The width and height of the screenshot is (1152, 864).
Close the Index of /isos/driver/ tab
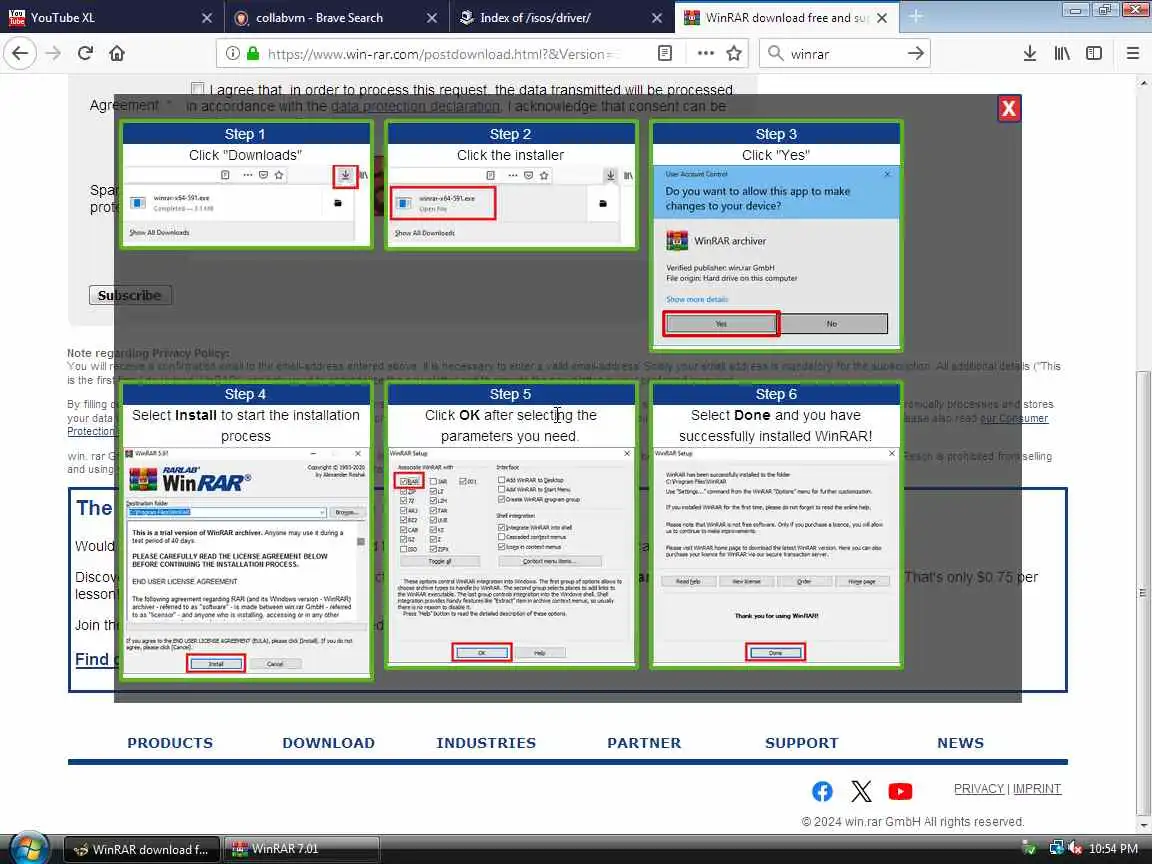click(657, 18)
